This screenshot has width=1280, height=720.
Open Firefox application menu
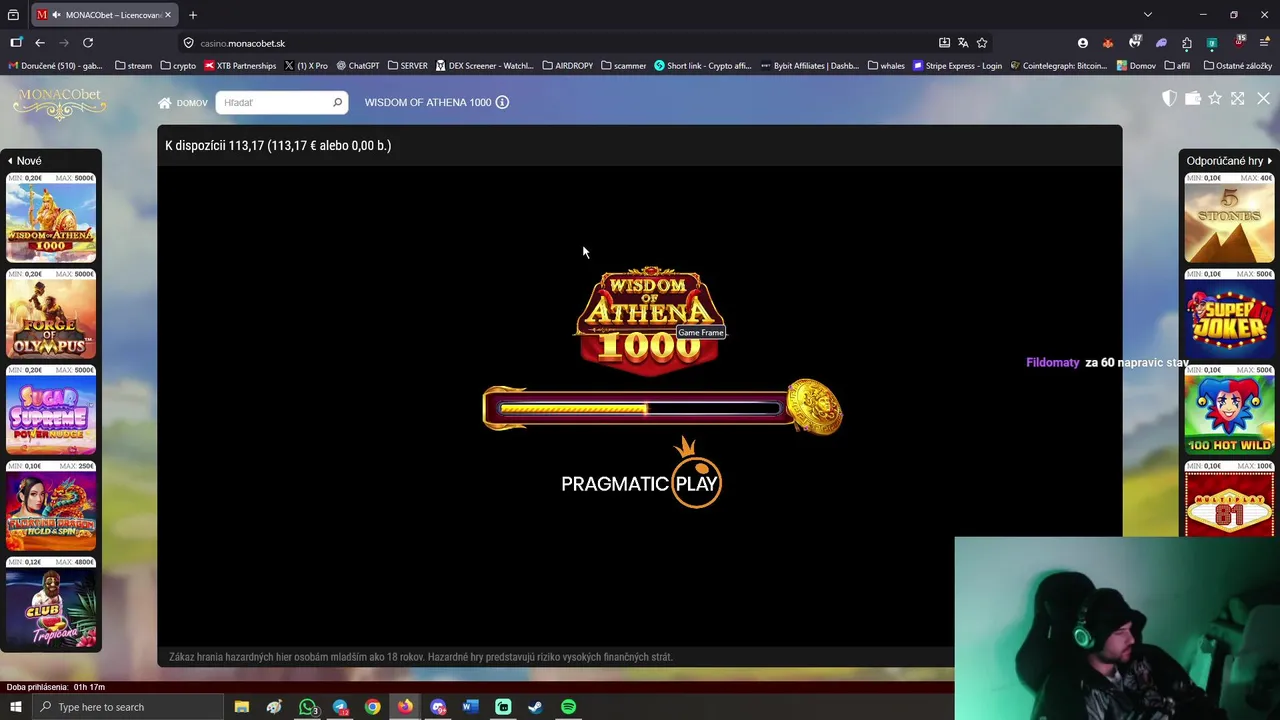(x=1264, y=43)
